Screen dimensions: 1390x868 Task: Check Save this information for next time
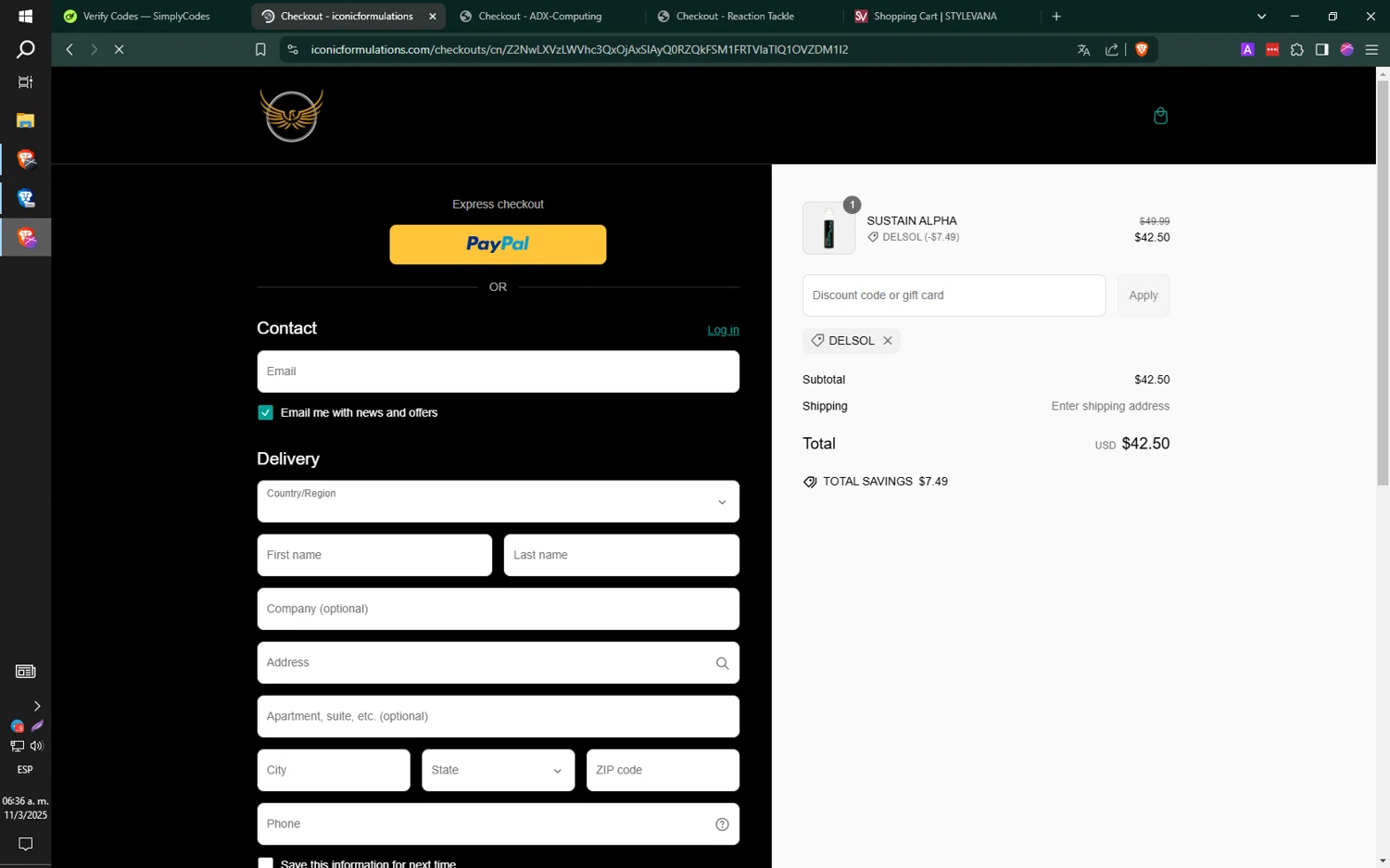[x=265, y=863]
